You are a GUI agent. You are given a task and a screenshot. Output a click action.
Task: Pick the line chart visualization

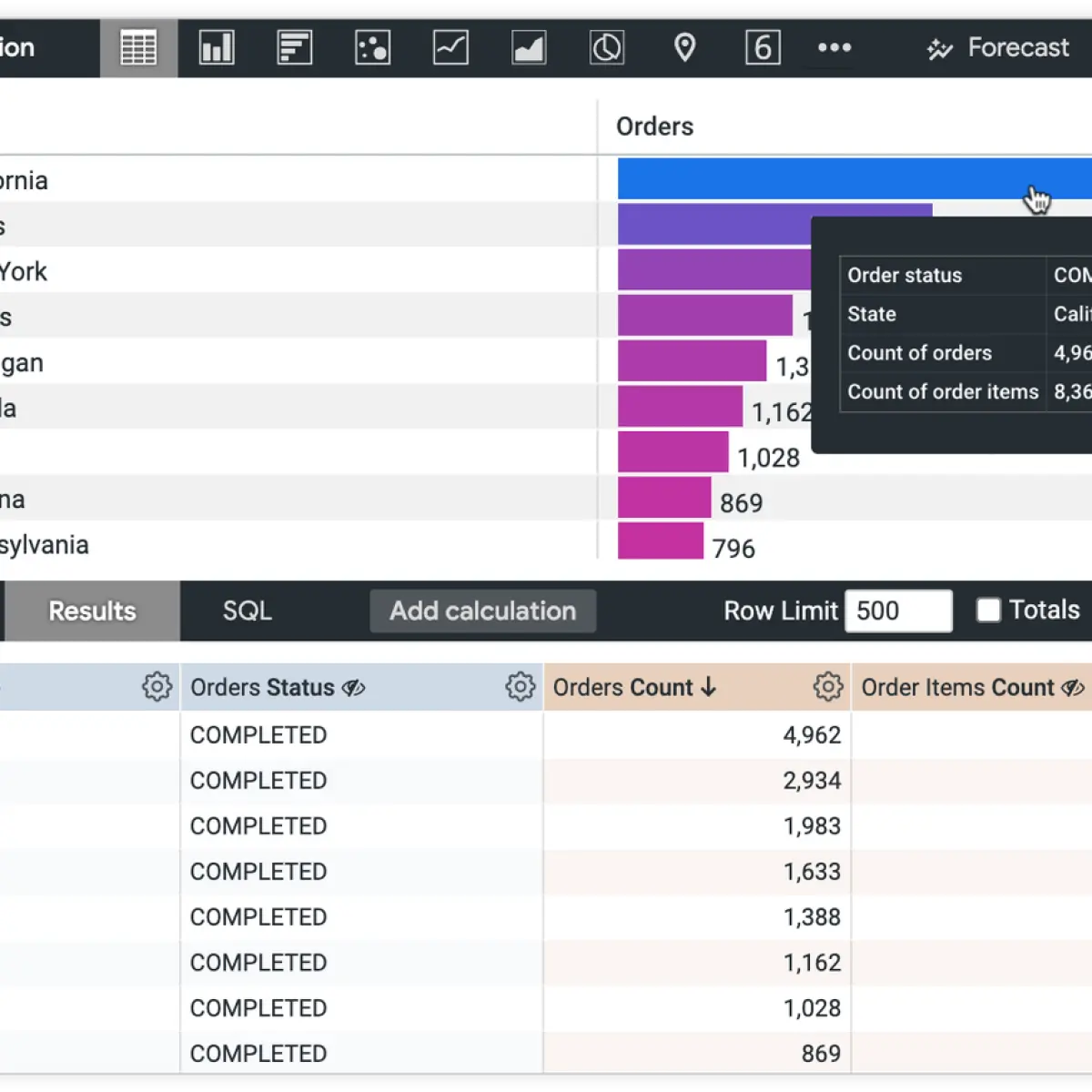point(450,47)
